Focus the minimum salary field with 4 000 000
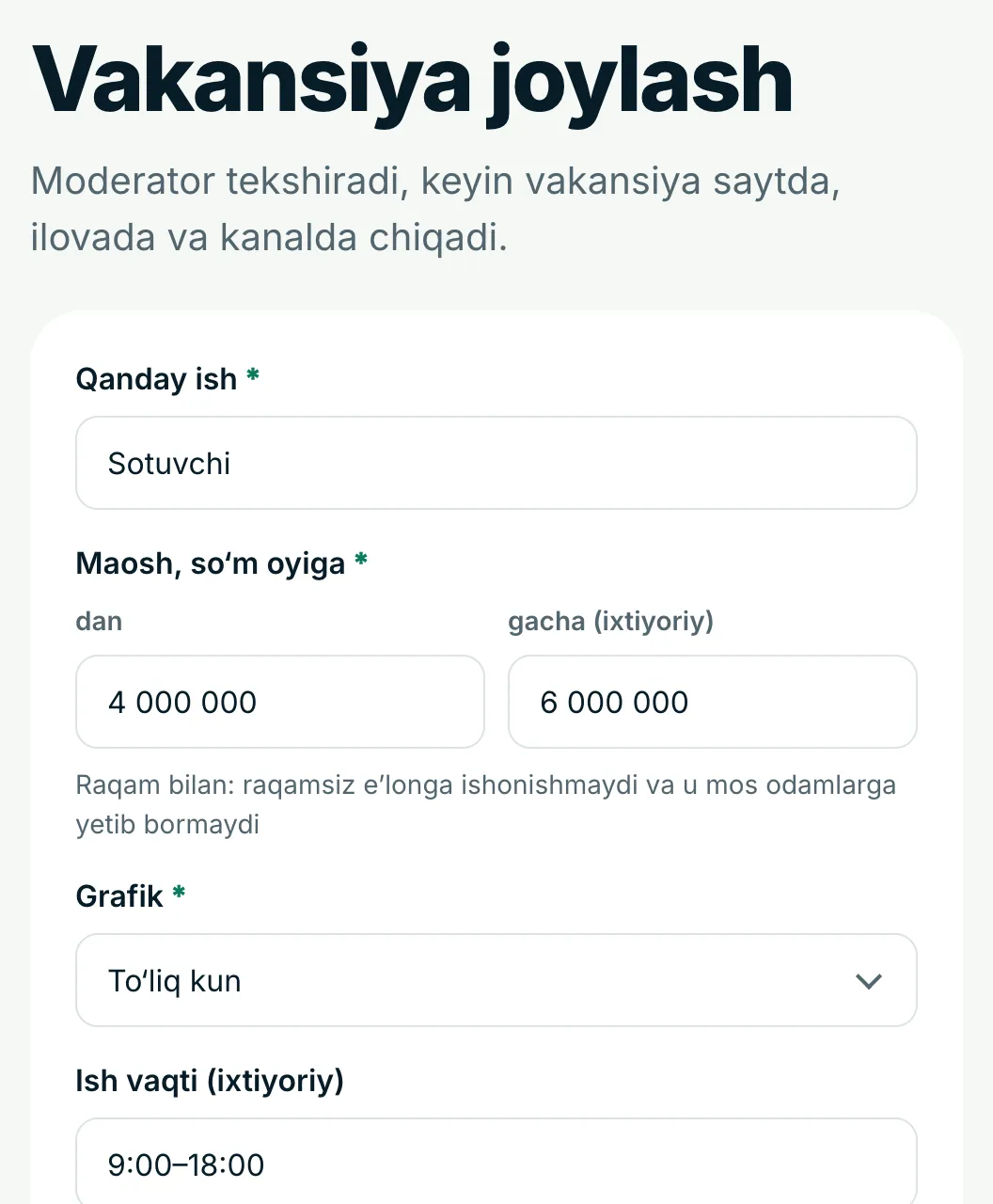The height and width of the screenshot is (1204, 993). [280, 702]
